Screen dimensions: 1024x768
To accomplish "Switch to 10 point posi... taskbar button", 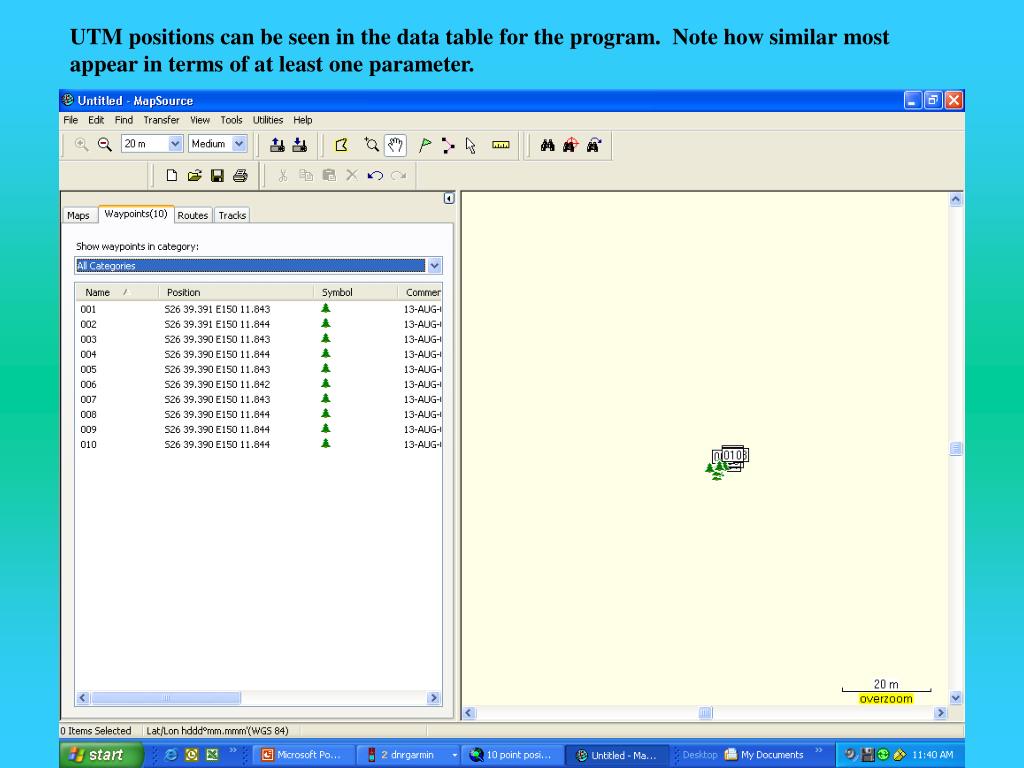I will pyautogui.click(x=513, y=755).
